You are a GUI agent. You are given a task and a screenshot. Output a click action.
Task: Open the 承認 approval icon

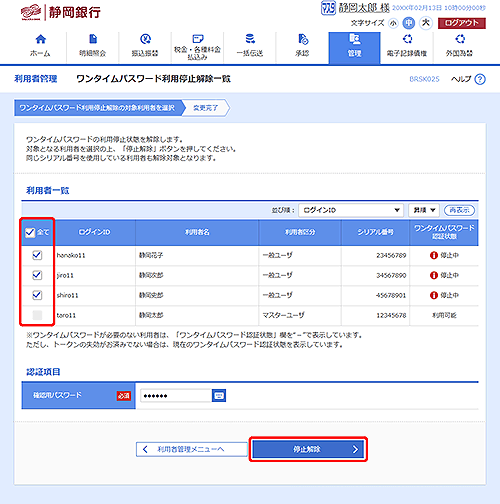click(303, 39)
